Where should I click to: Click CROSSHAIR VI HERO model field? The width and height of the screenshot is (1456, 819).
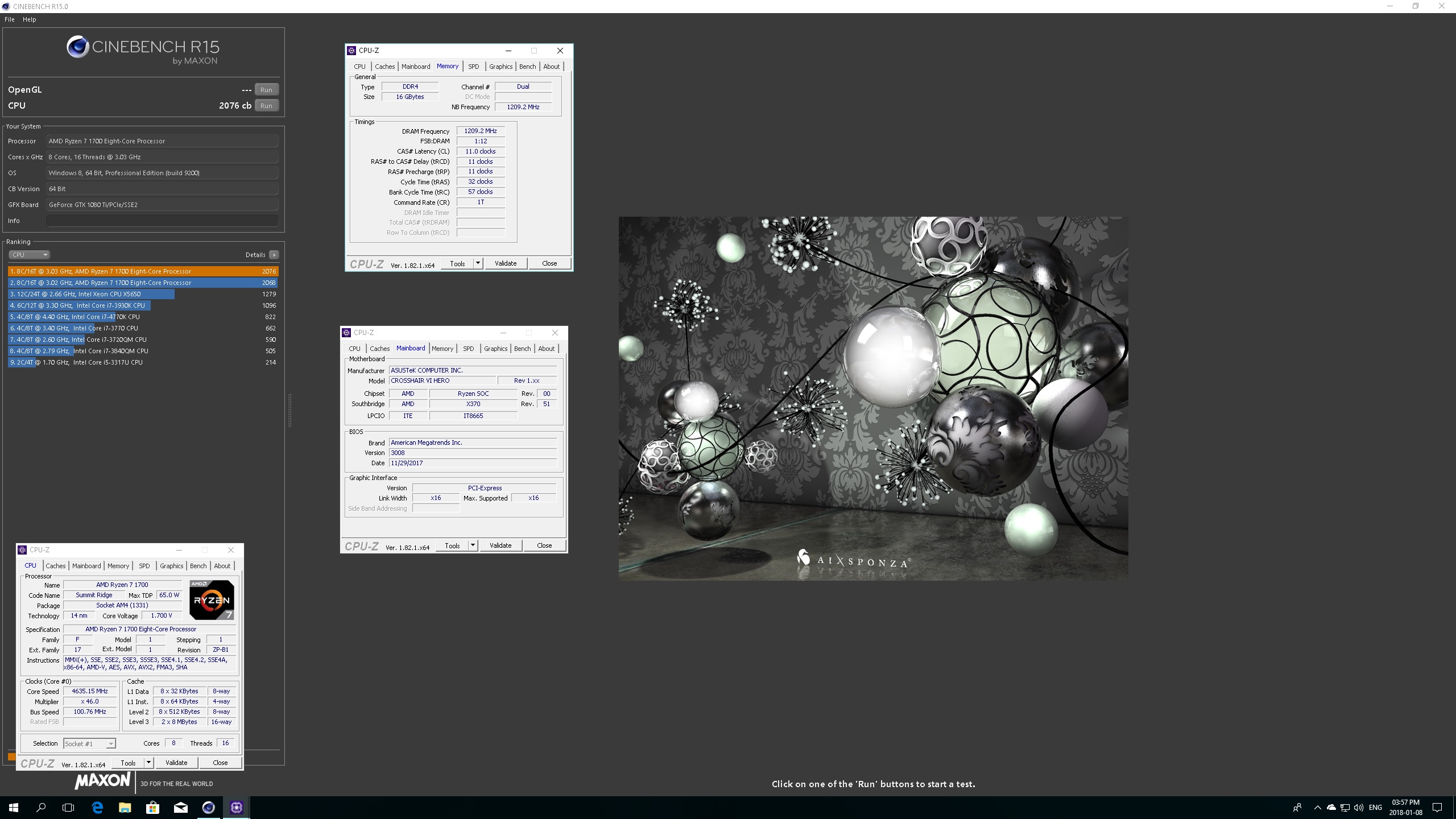[x=442, y=380]
